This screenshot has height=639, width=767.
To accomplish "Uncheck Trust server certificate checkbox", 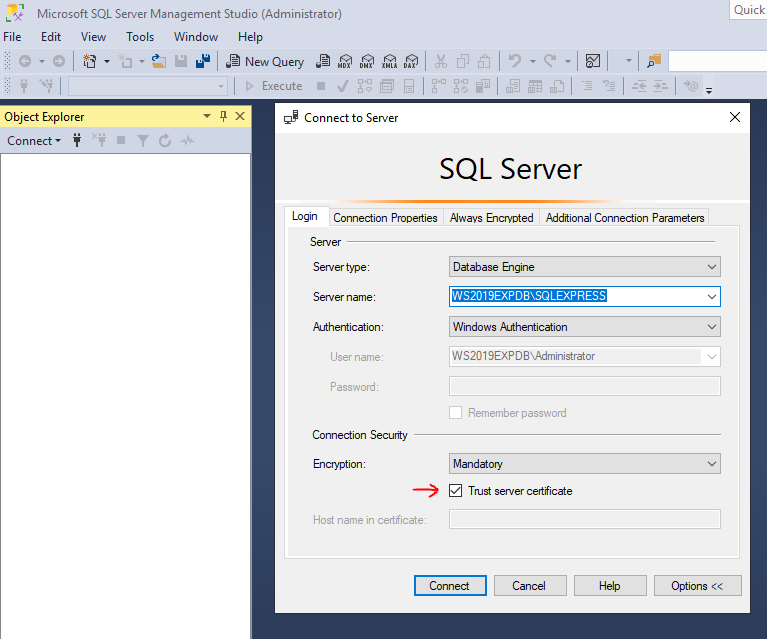I will click(456, 491).
